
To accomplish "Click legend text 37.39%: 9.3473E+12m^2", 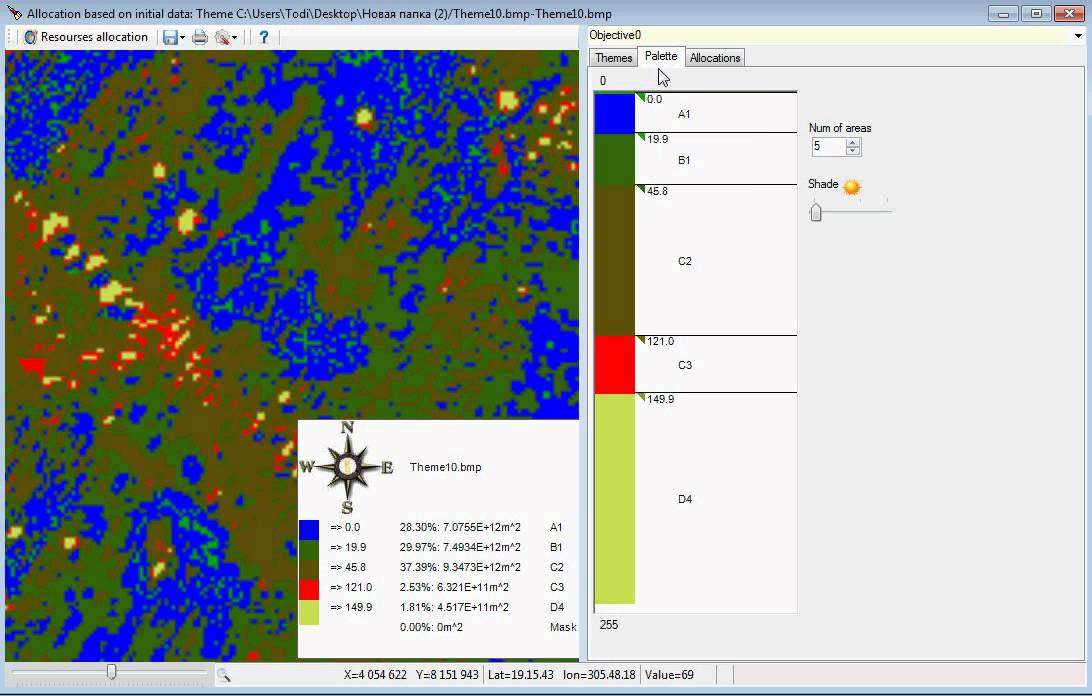I will coord(460,567).
